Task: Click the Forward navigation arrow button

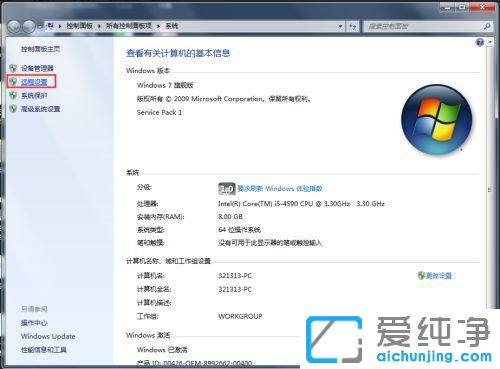Action: [29, 26]
